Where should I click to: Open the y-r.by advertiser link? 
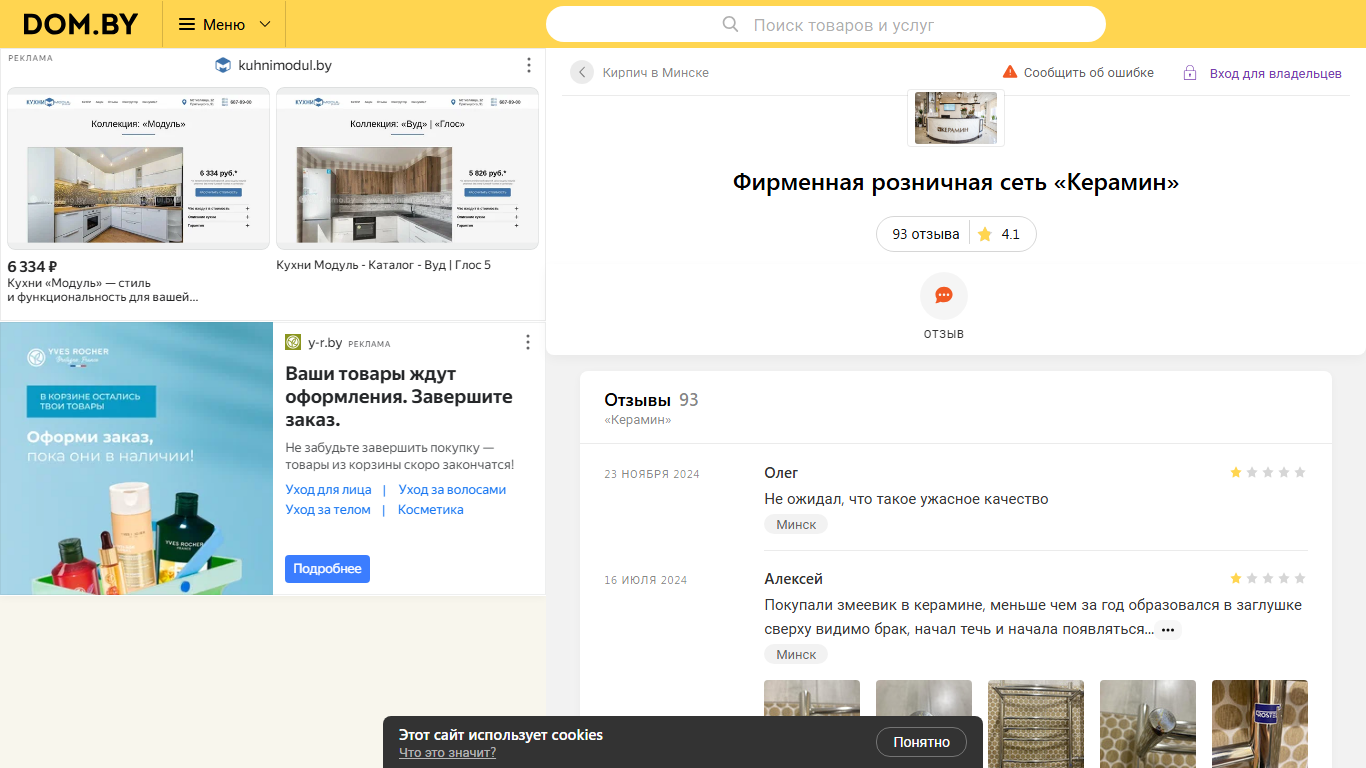click(325, 342)
